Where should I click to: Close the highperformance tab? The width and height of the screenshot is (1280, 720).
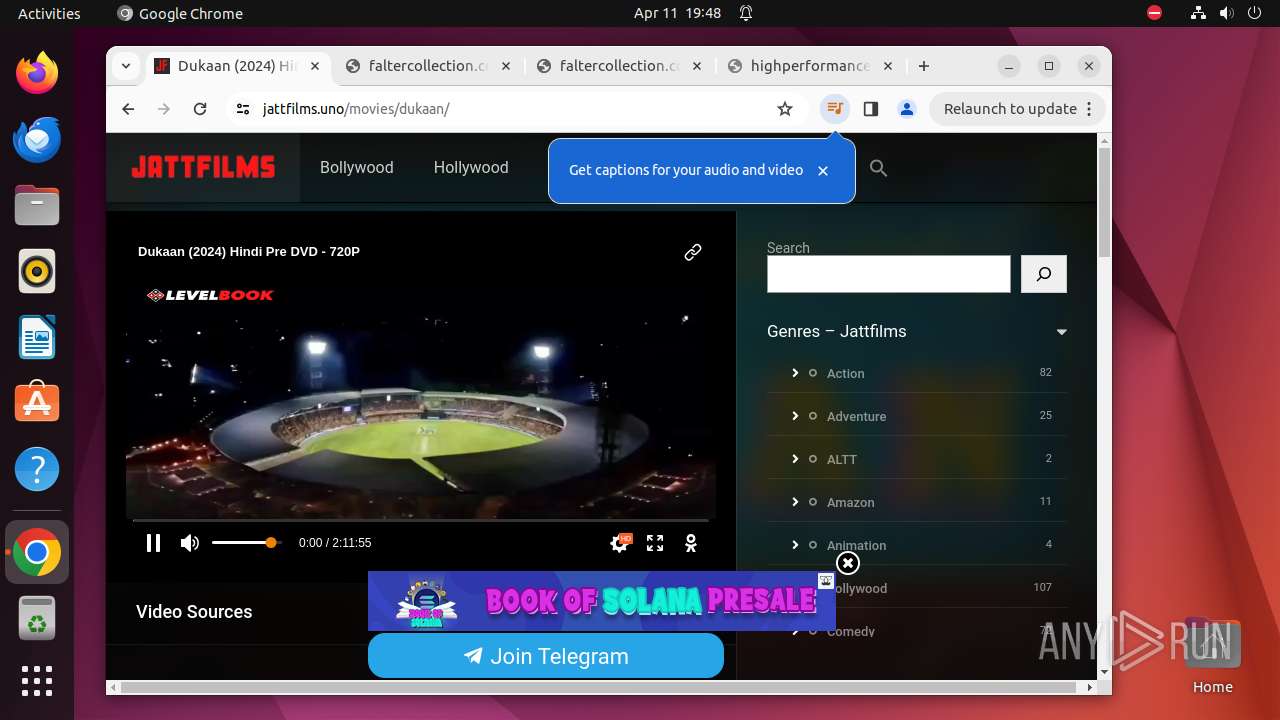coord(888,66)
